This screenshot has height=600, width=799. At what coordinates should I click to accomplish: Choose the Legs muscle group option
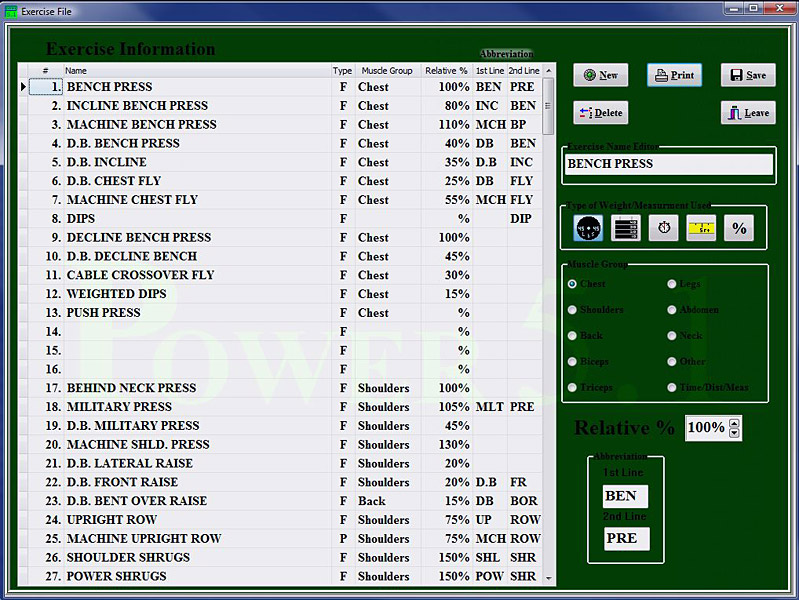click(x=672, y=284)
